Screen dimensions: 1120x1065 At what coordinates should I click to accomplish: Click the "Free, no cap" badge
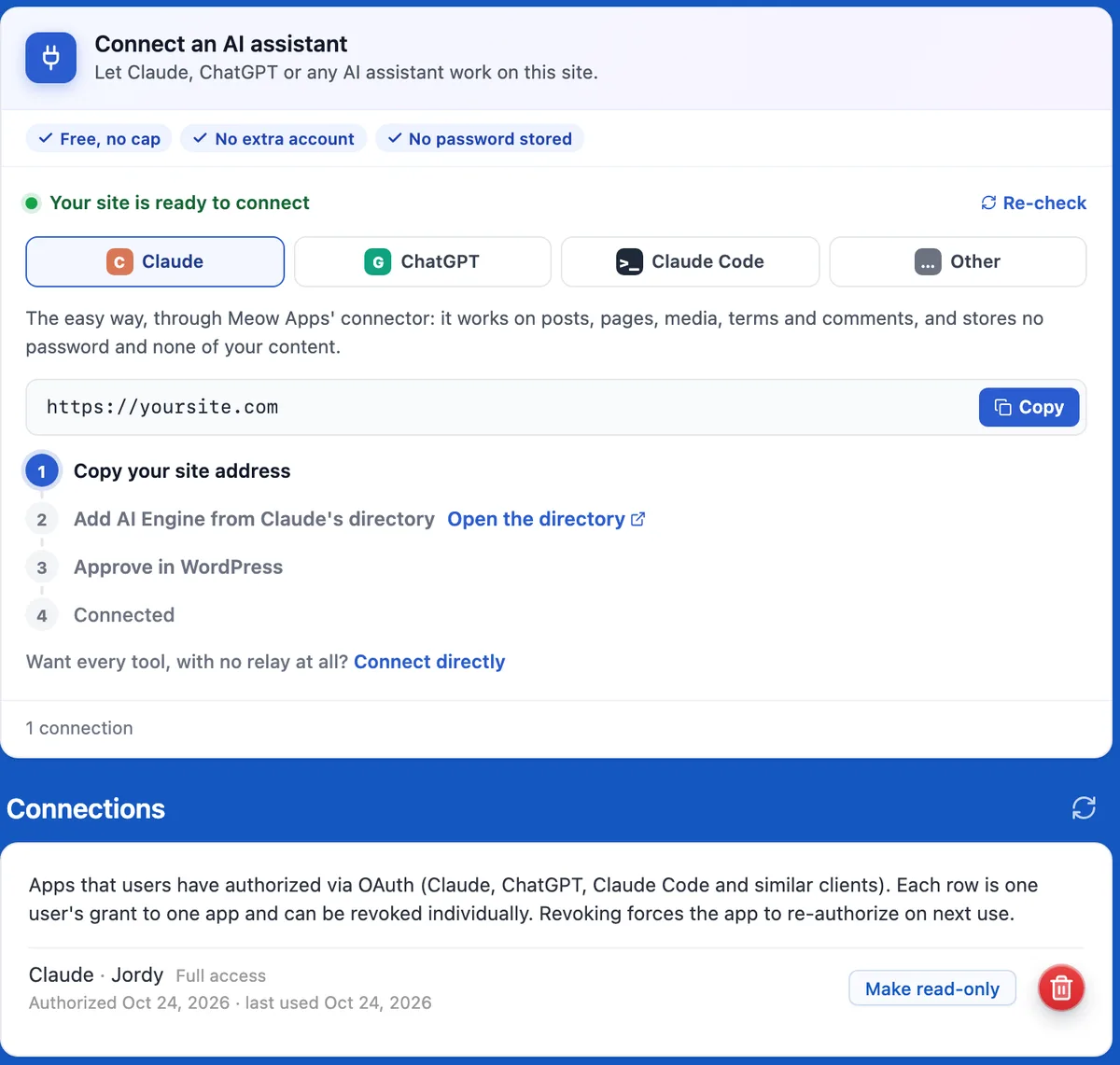(99, 139)
